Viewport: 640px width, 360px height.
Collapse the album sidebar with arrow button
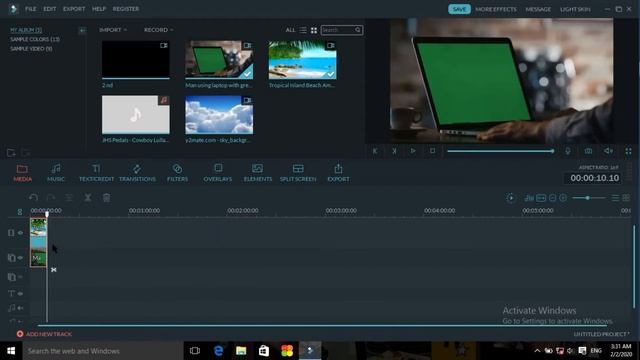pyautogui.click(x=82, y=30)
